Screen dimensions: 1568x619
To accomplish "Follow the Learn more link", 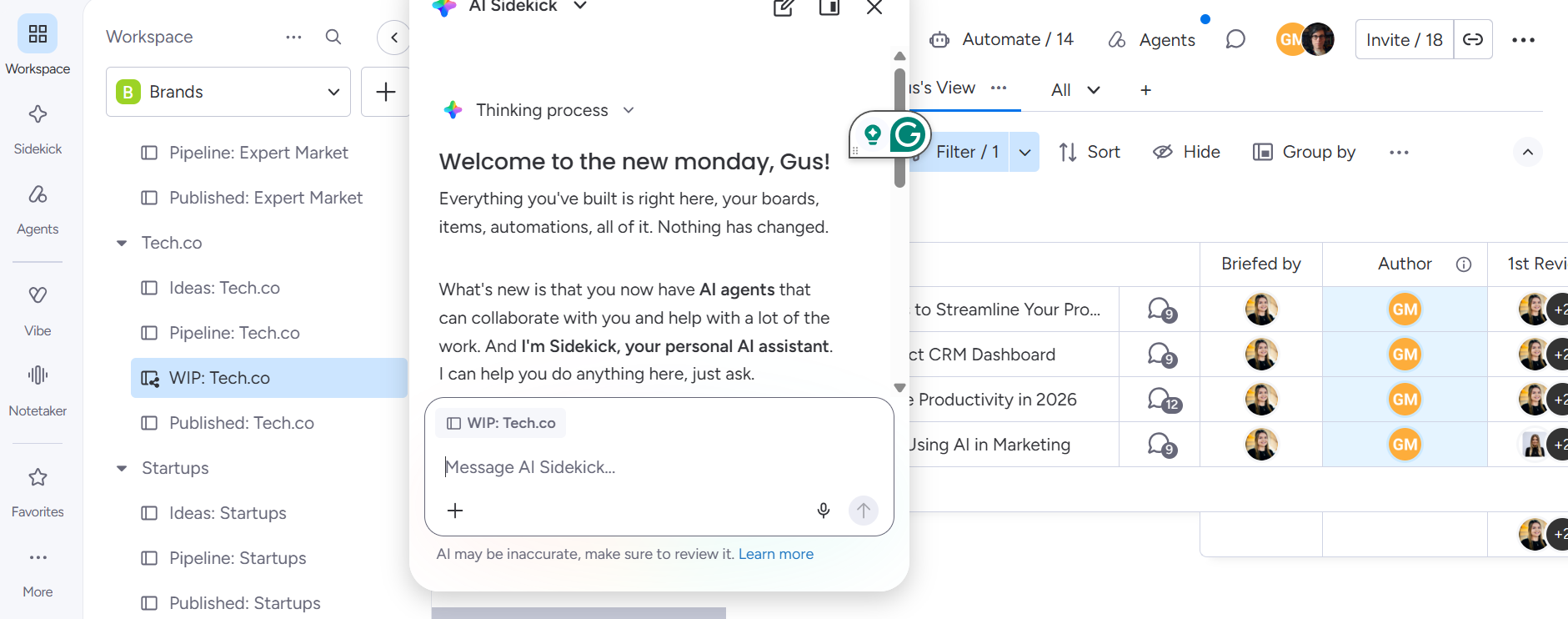I will 776,554.
